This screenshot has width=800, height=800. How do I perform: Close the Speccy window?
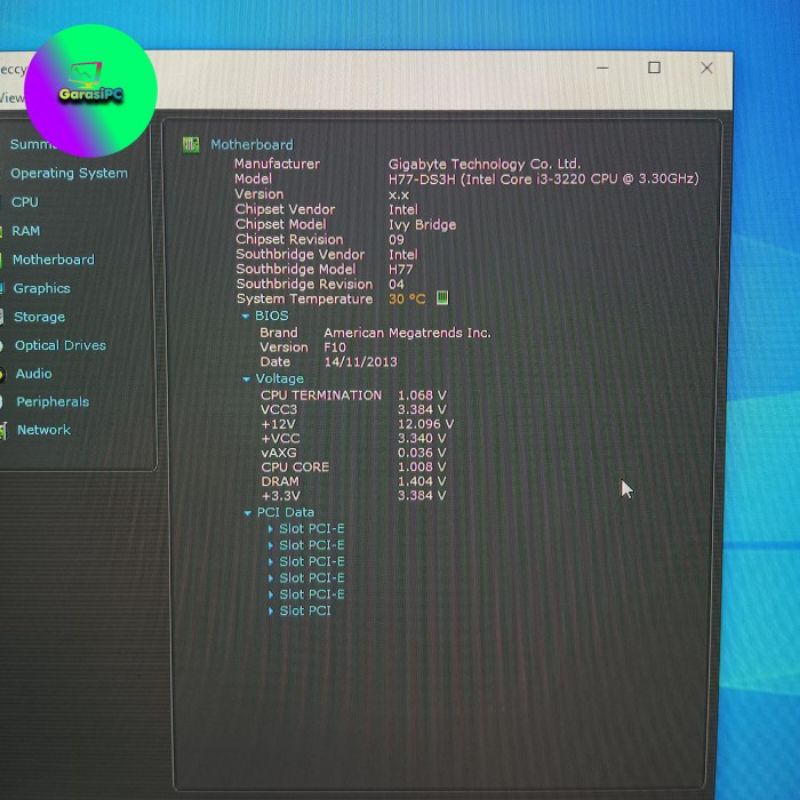click(707, 68)
